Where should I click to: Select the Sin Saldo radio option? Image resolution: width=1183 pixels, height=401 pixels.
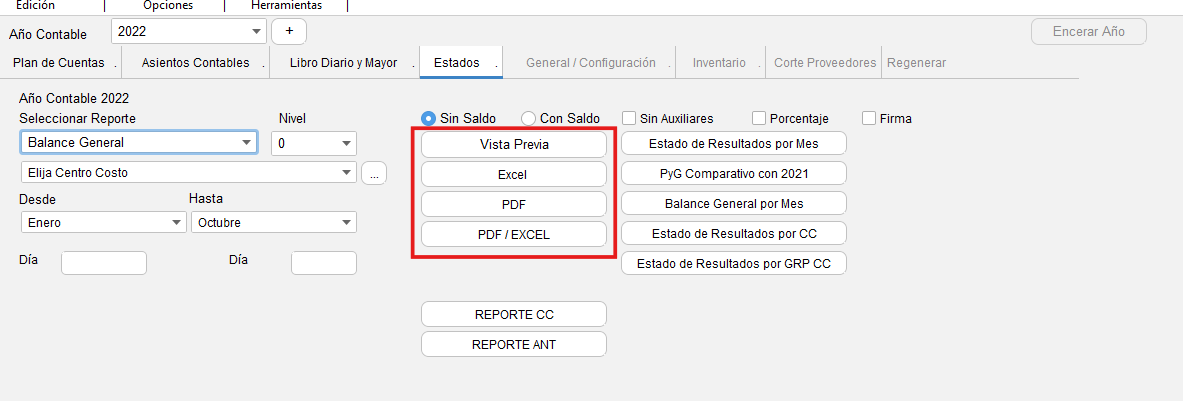point(429,118)
